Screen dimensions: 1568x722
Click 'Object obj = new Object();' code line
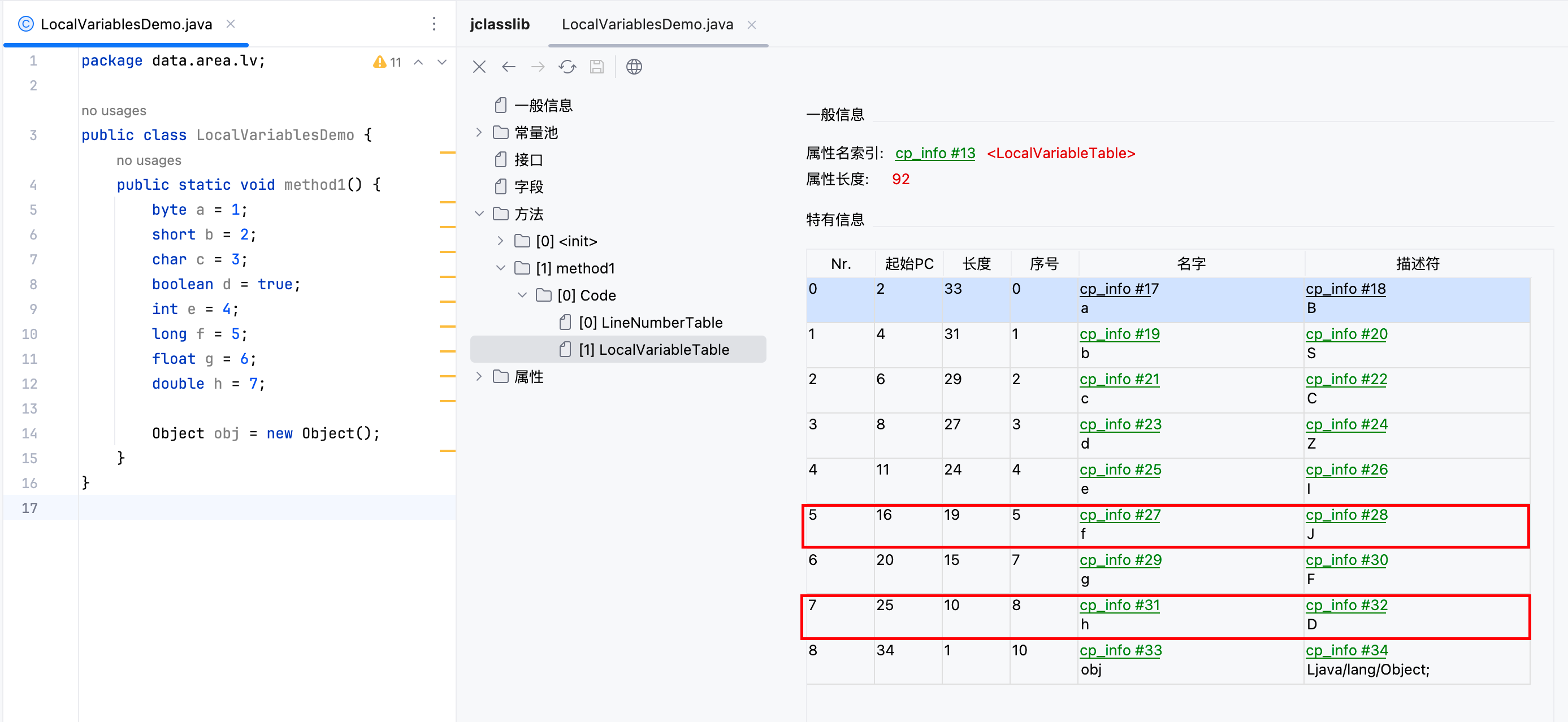pos(266,433)
